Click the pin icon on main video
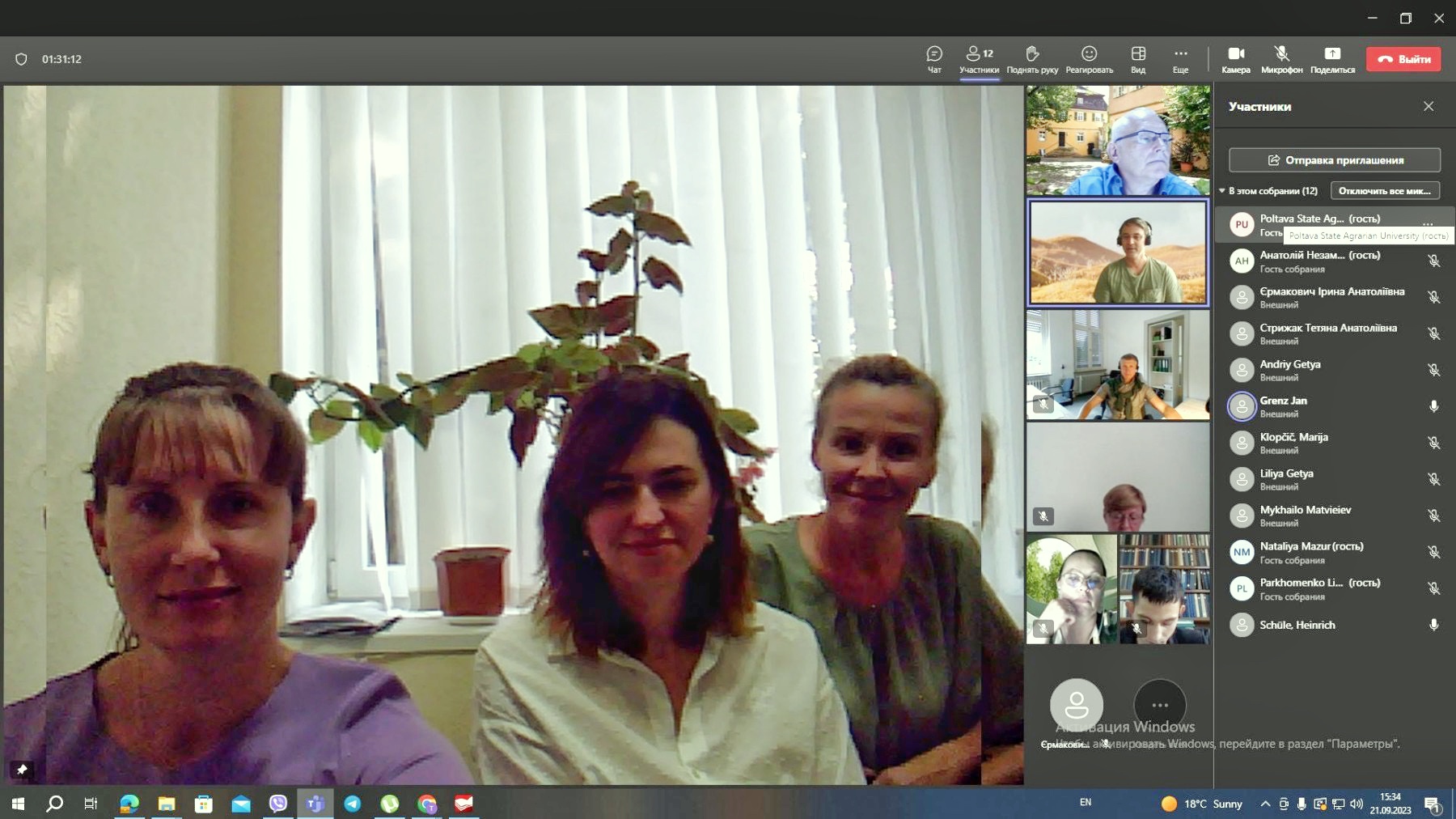Screen dimensions: 1456x819 [x=22, y=770]
